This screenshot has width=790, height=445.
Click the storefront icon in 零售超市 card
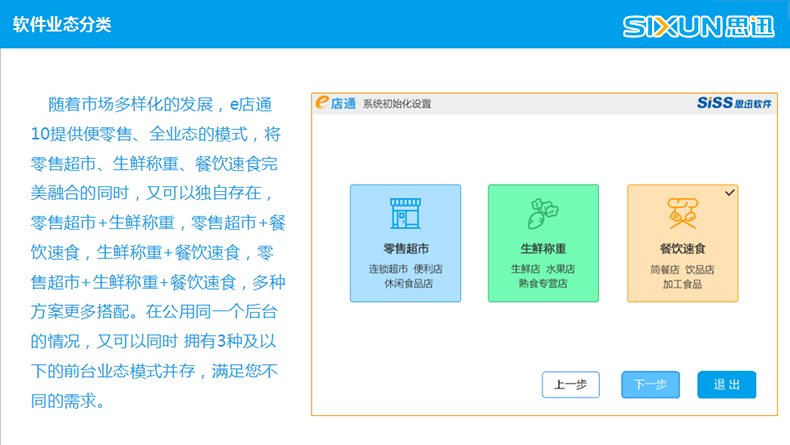pos(405,213)
